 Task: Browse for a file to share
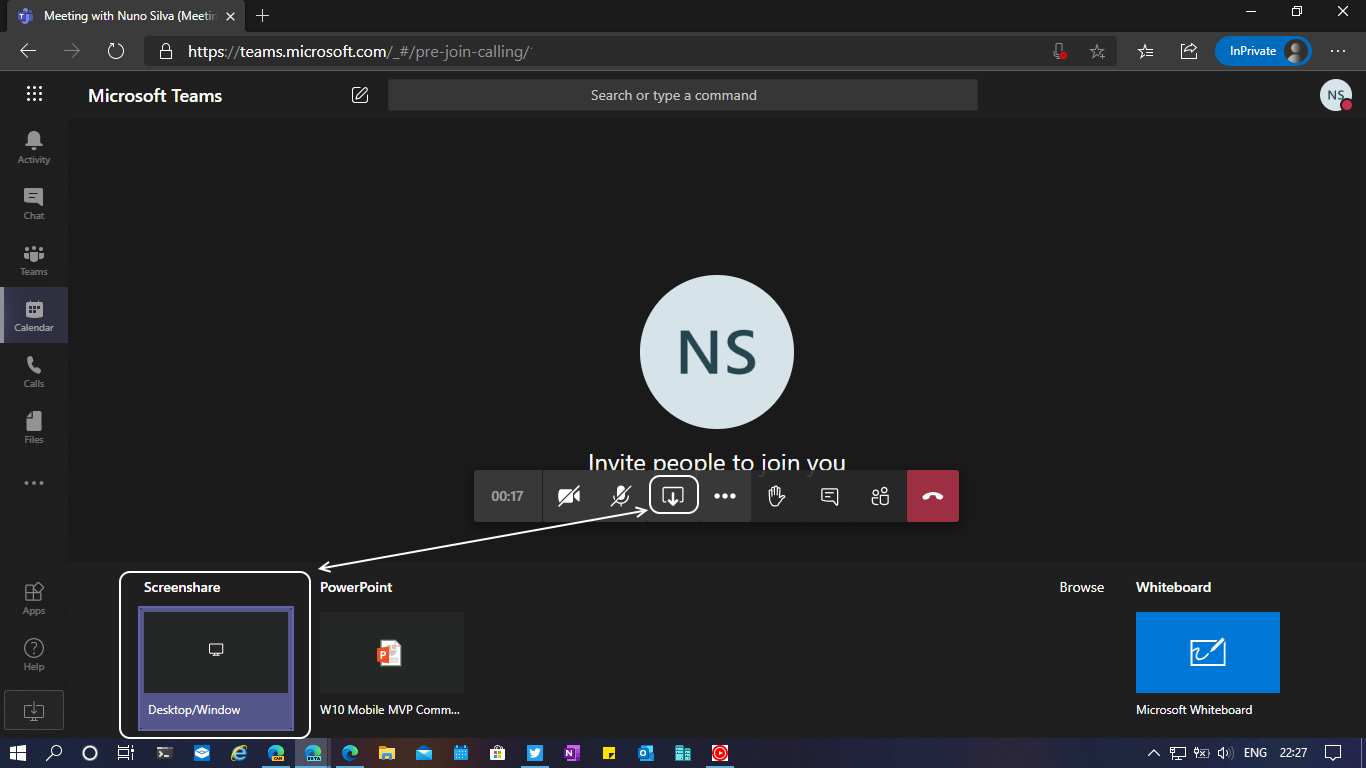1082,587
